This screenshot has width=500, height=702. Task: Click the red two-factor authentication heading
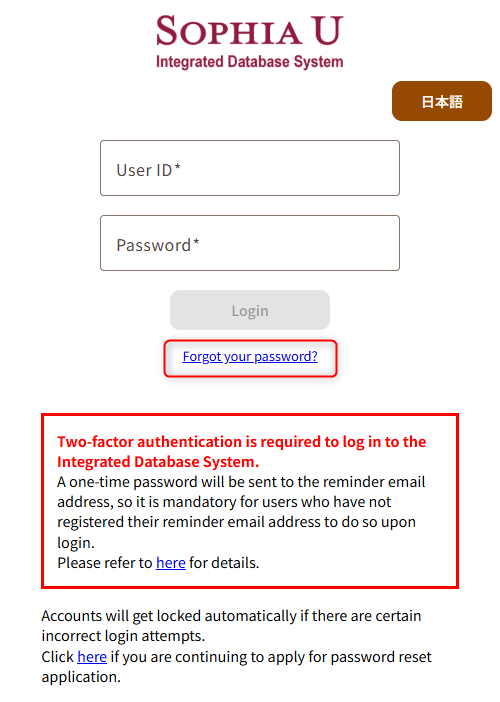[242, 452]
